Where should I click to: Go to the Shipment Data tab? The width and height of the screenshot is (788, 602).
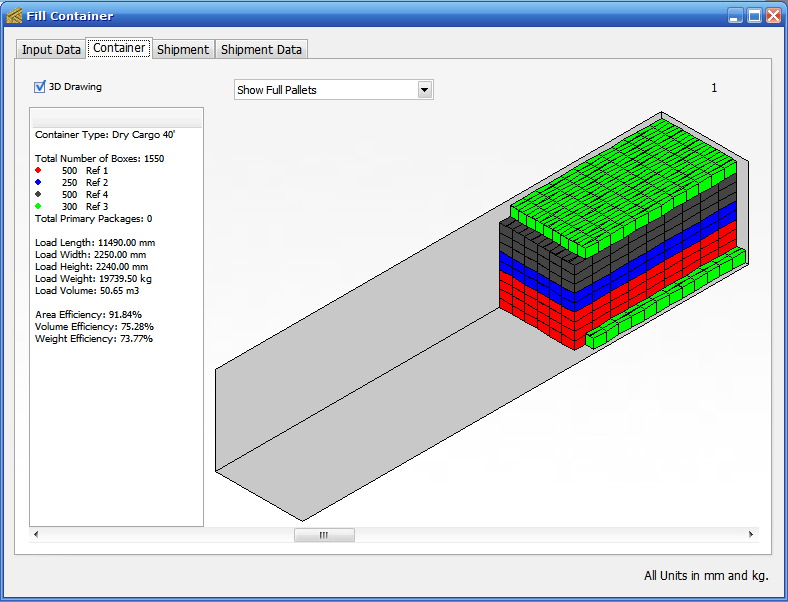click(x=261, y=50)
